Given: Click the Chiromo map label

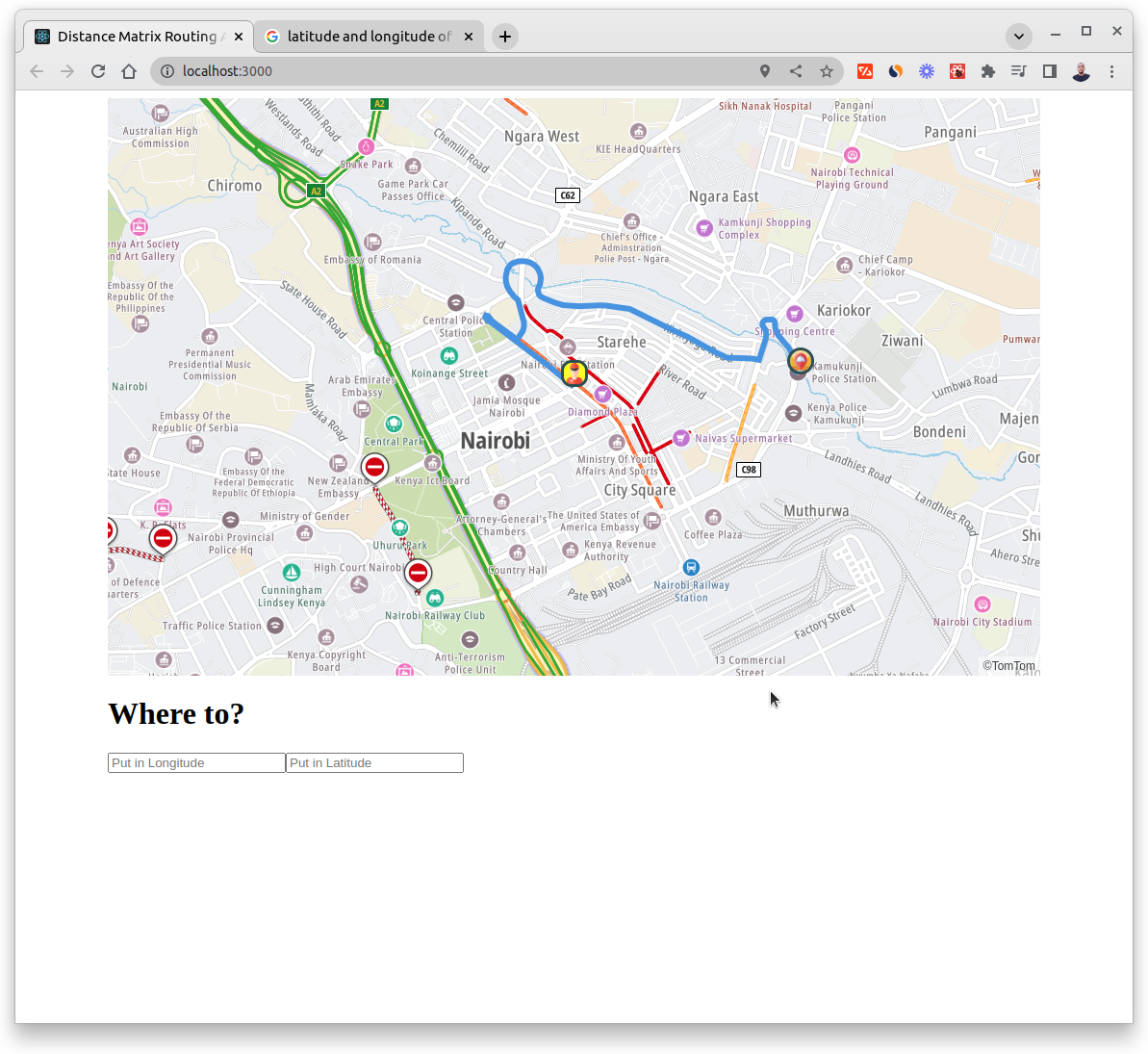Looking at the screenshot, I should click(234, 186).
